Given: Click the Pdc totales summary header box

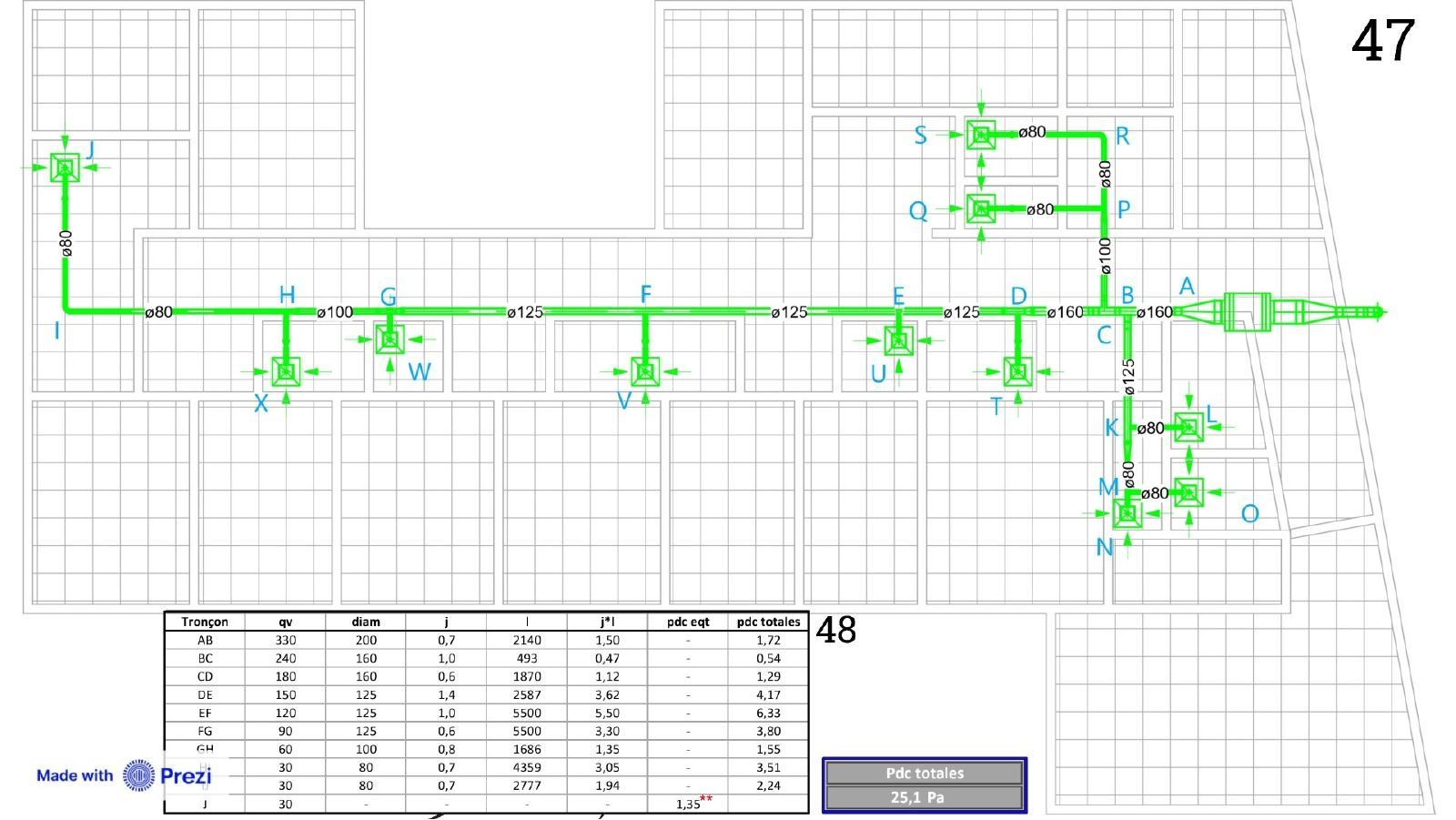Looking at the screenshot, I should (925, 774).
